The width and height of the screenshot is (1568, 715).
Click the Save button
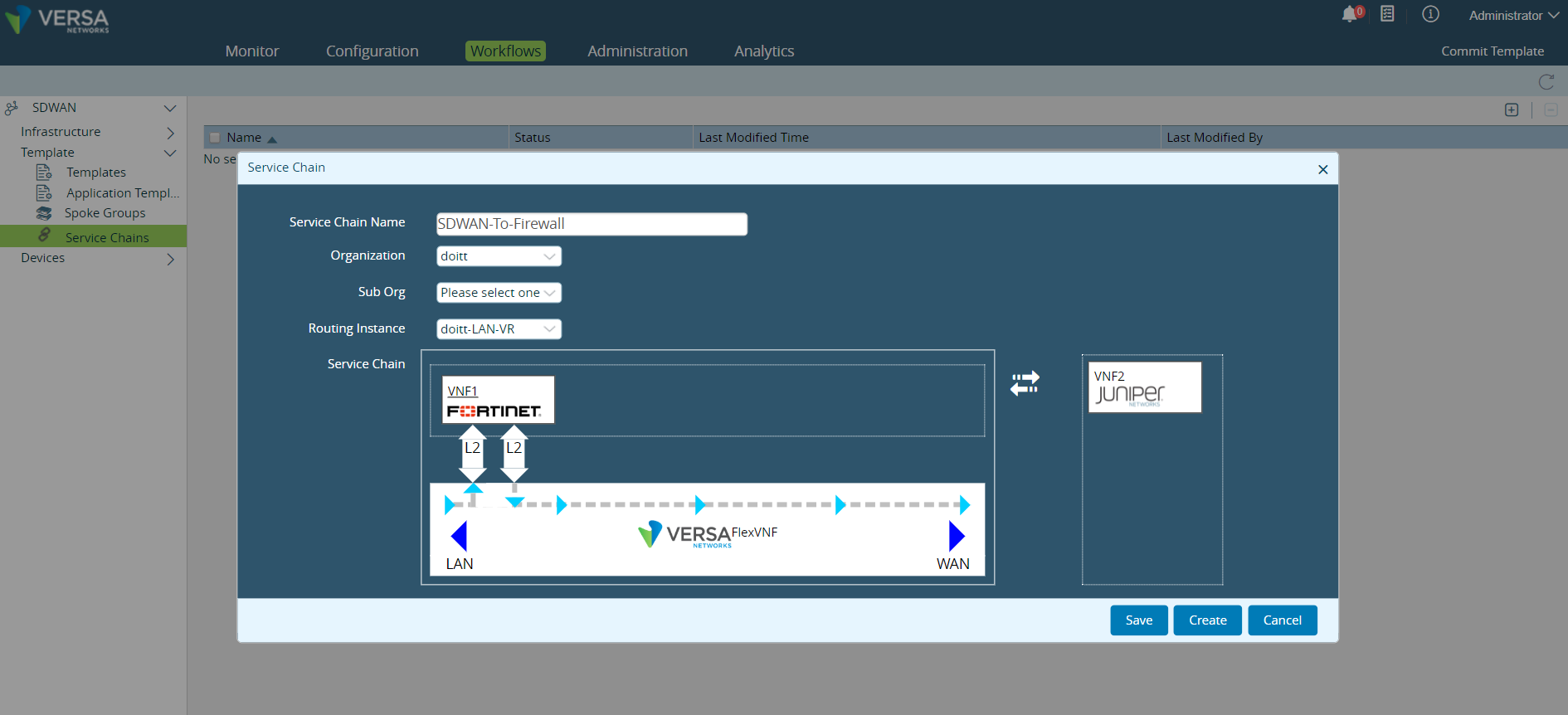(x=1139, y=620)
